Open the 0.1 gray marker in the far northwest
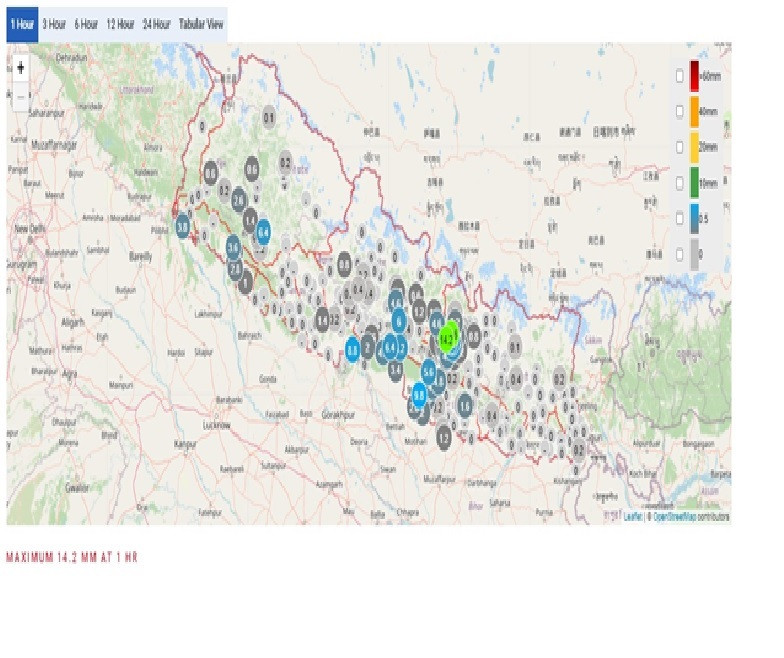The image size is (784, 658). point(269,118)
